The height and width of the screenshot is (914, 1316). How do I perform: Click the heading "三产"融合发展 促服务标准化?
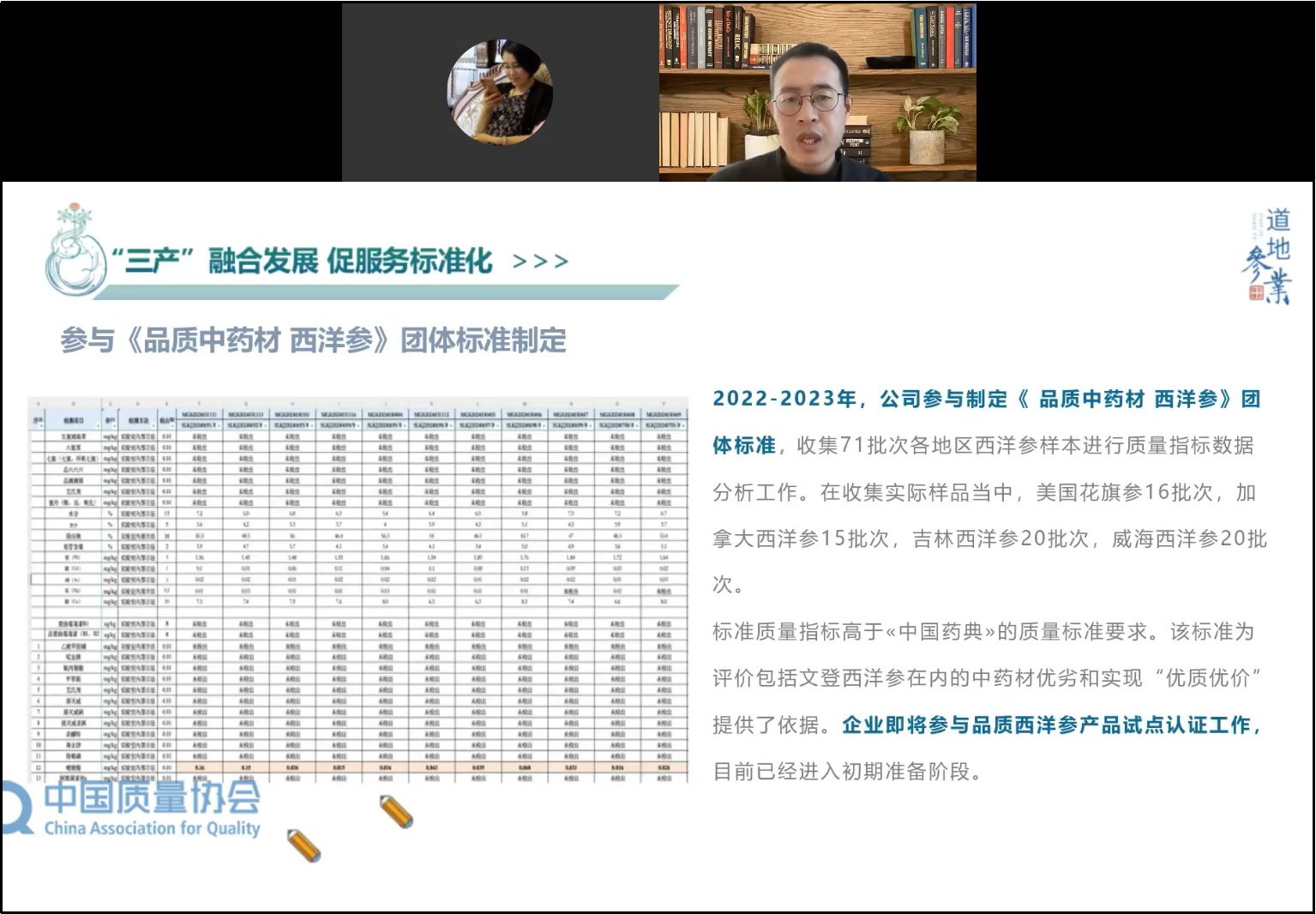pyautogui.click(x=303, y=261)
